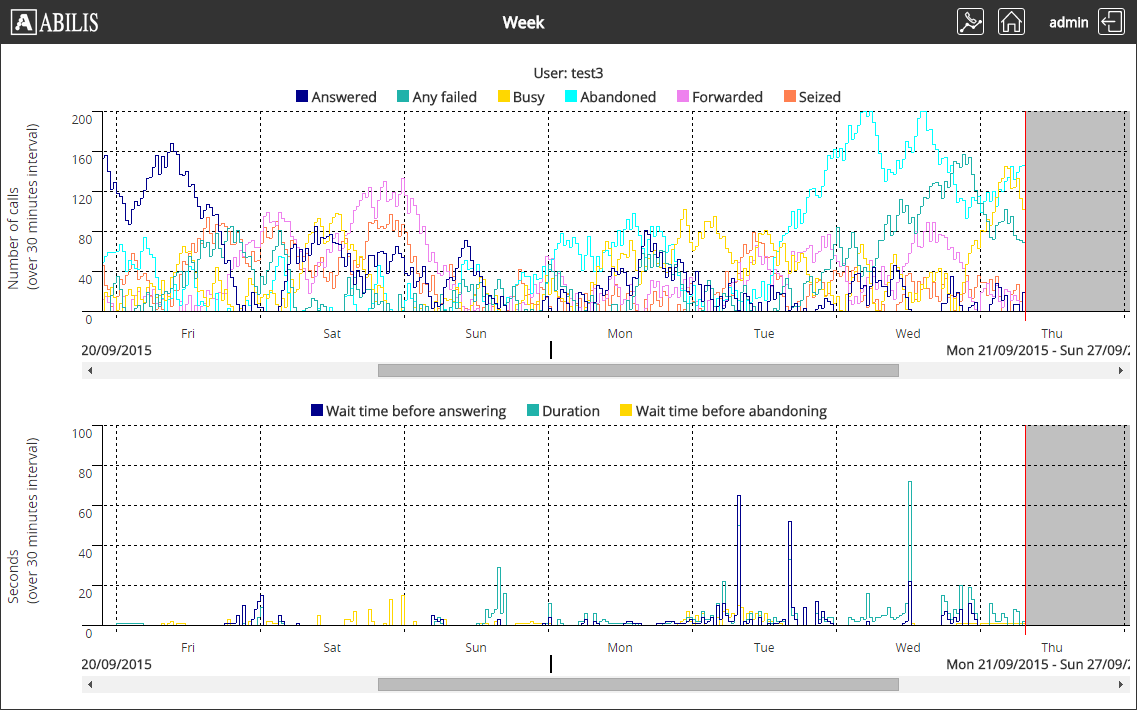Toggle the Forwarded legend entry
Viewport: 1137px width, 710px height.
coord(720,97)
